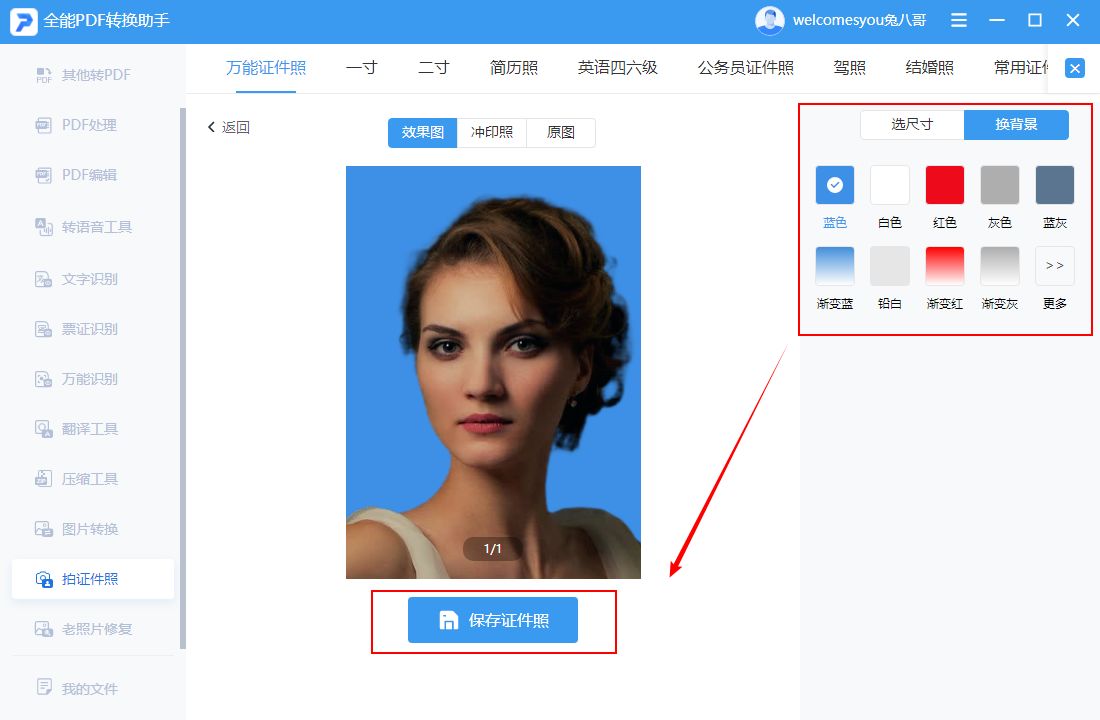Select the 蓝色 background swatch
This screenshot has height=720, width=1100.
click(835, 185)
